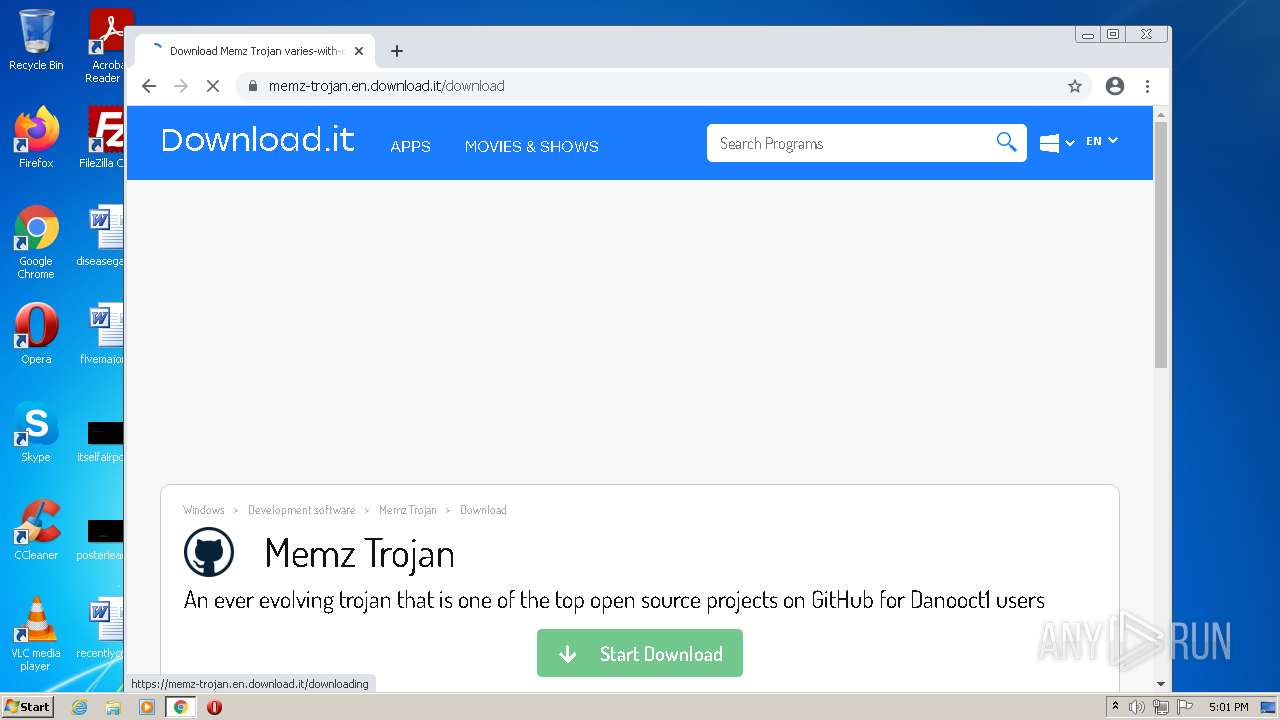Open Firefox desktop shortcut

36,137
